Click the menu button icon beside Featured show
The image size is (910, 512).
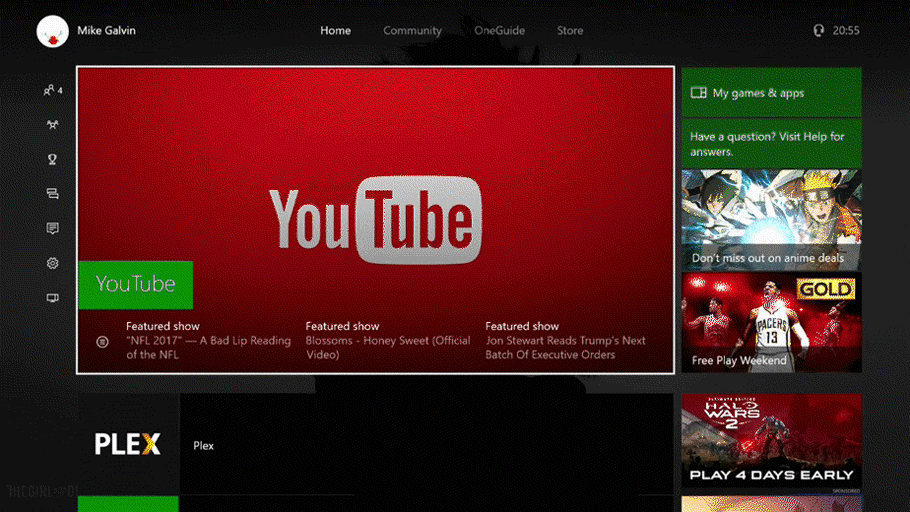coord(102,342)
